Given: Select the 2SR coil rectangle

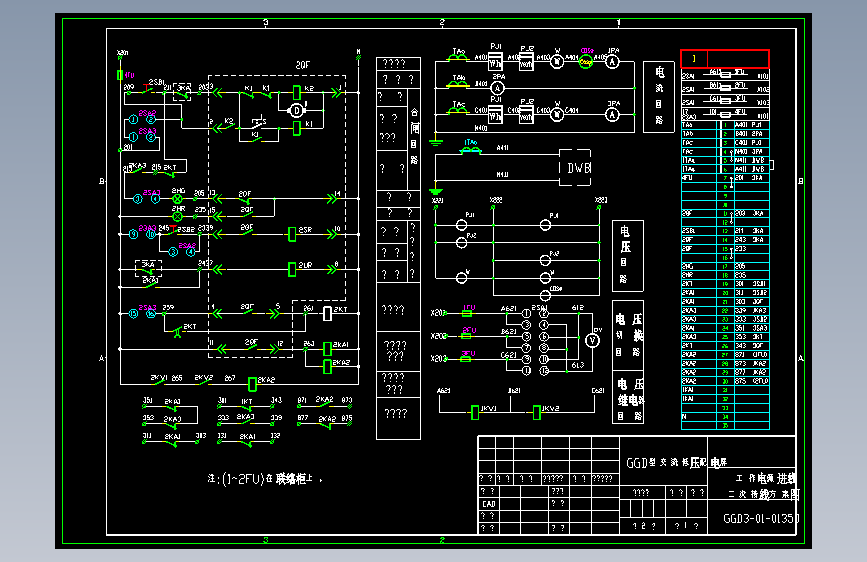Looking at the screenshot, I should click(292, 235).
